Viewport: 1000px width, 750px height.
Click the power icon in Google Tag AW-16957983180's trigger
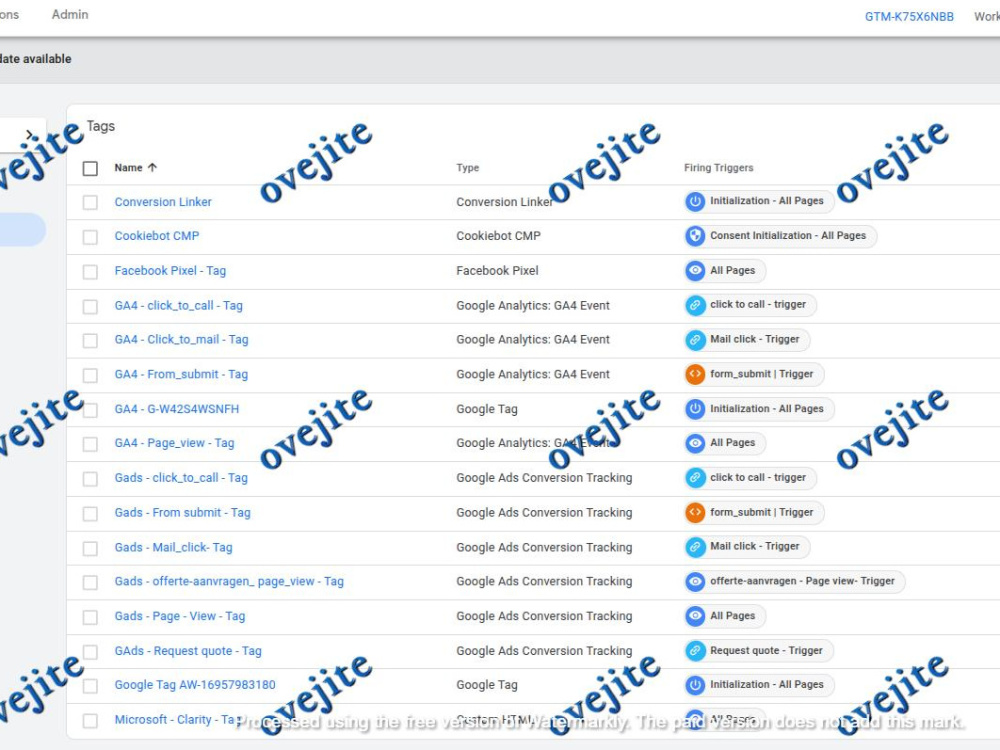(695, 685)
